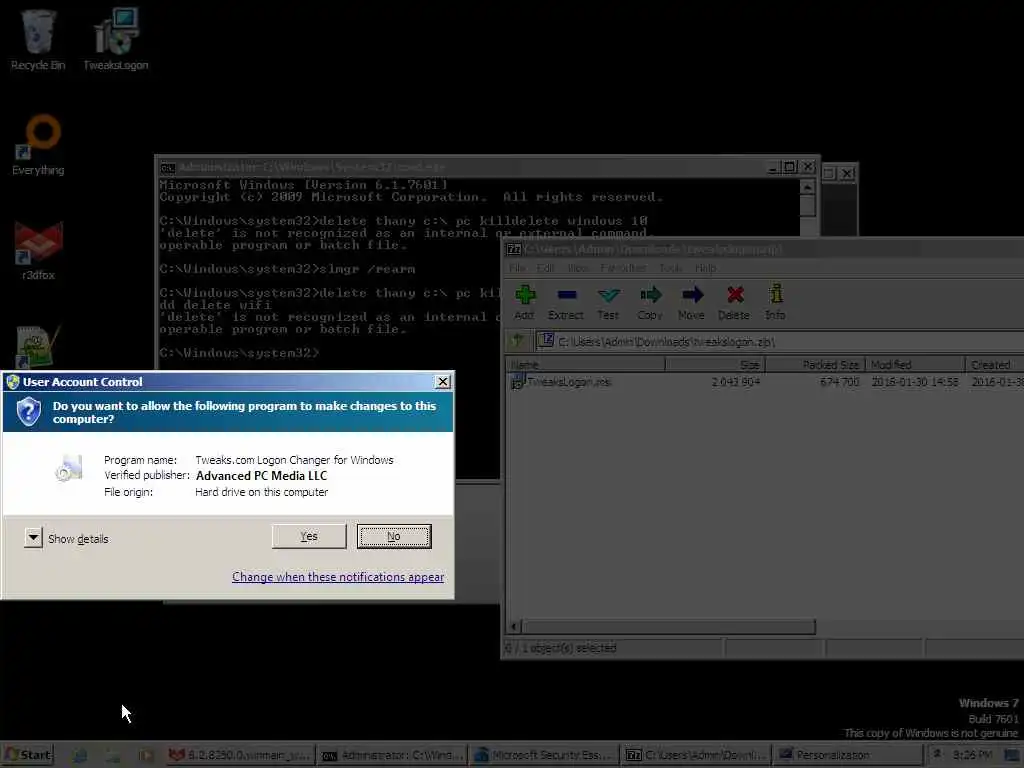Minimize the command prompt window

coord(773,167)
